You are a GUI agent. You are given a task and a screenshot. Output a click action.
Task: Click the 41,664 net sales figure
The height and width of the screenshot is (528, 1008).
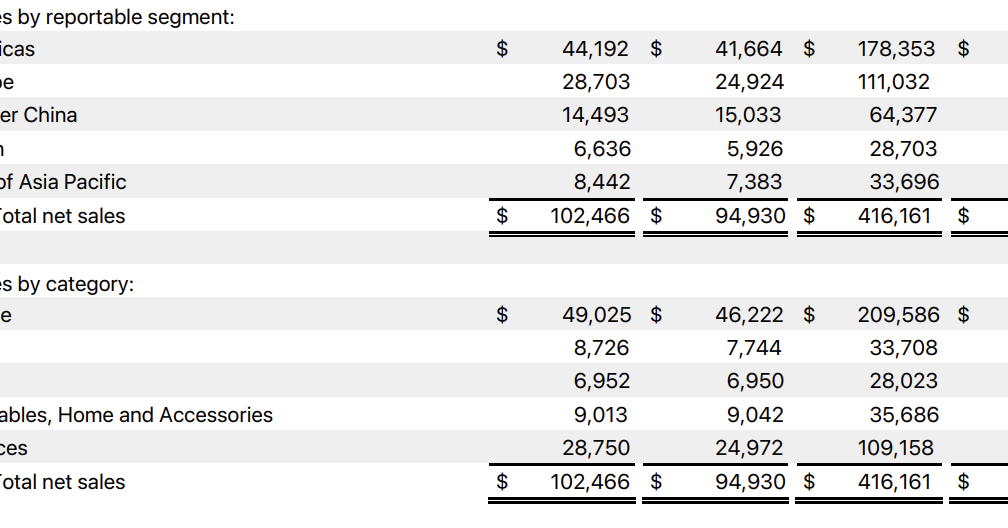(750, 48)
